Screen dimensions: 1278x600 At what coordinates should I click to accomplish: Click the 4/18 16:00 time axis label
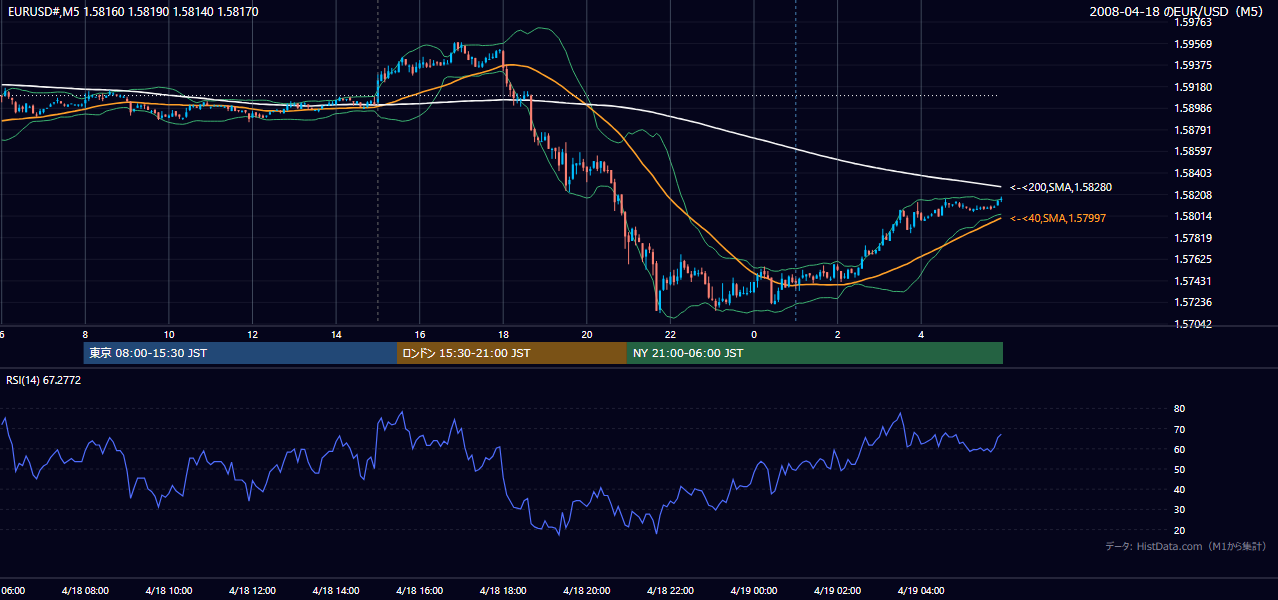(x=419, y=590)
